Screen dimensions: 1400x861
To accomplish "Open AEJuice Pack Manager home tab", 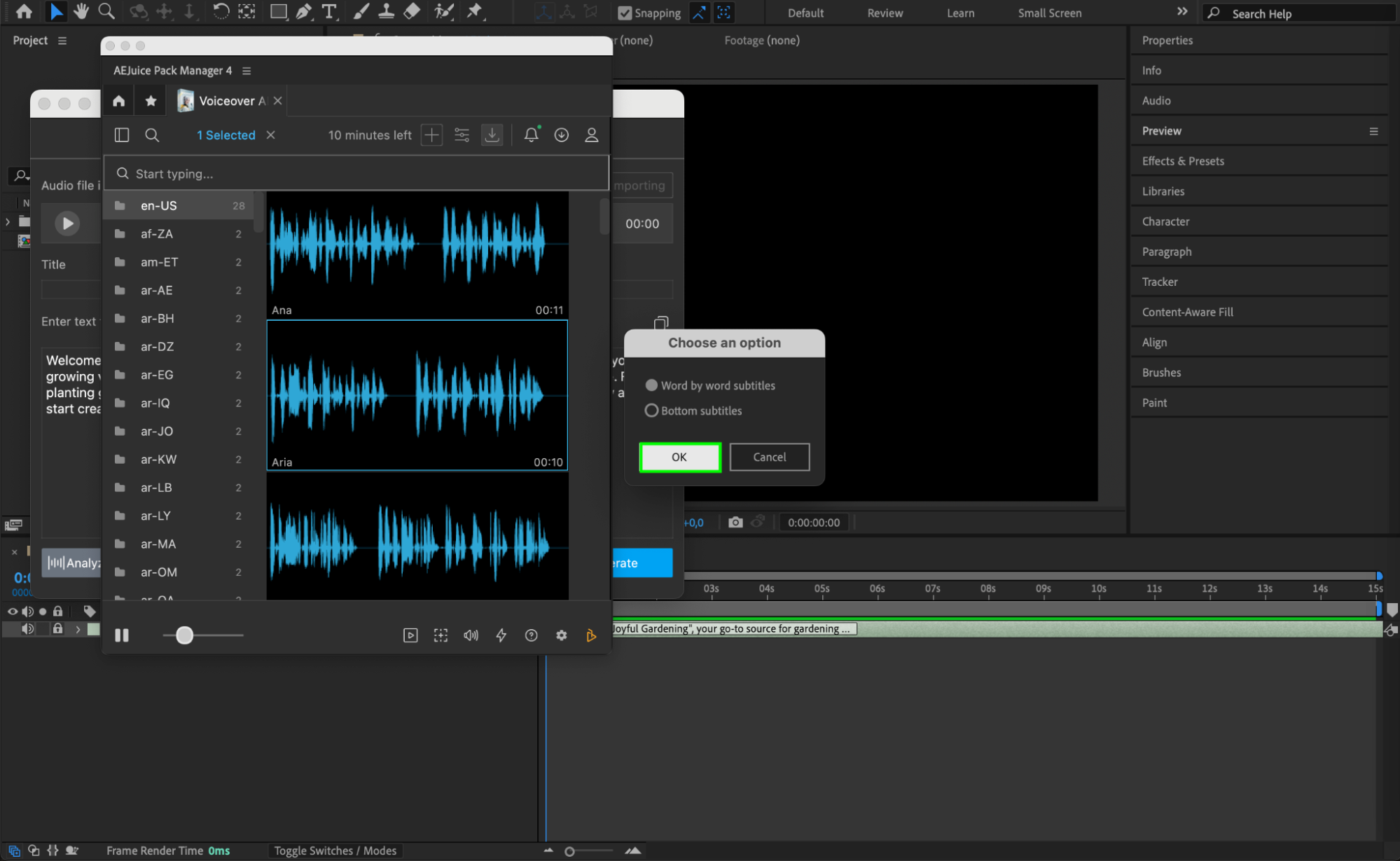I will click(x=119, y=101).
